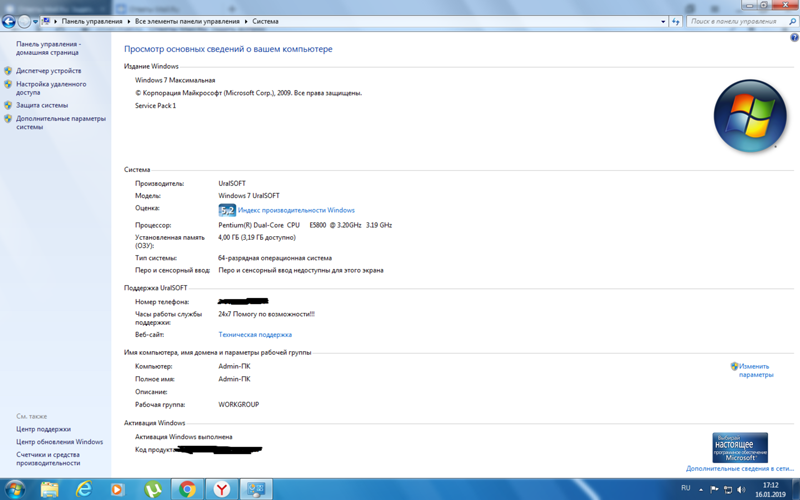Click shield icon beside Дополнительные параметры системы
The image size is (800, 500).
(x=8, y=118)
